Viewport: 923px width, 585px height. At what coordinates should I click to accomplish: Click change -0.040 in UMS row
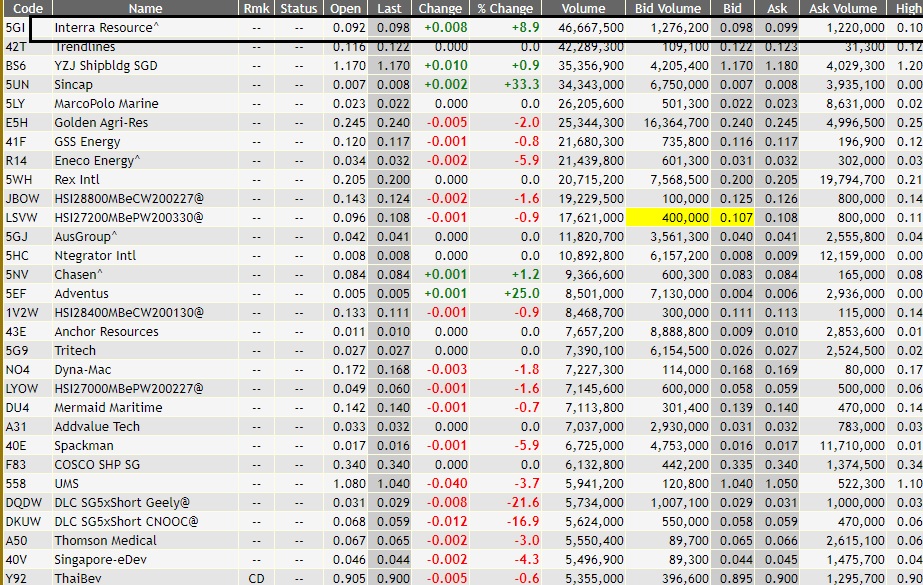click(x=446, y=484)
